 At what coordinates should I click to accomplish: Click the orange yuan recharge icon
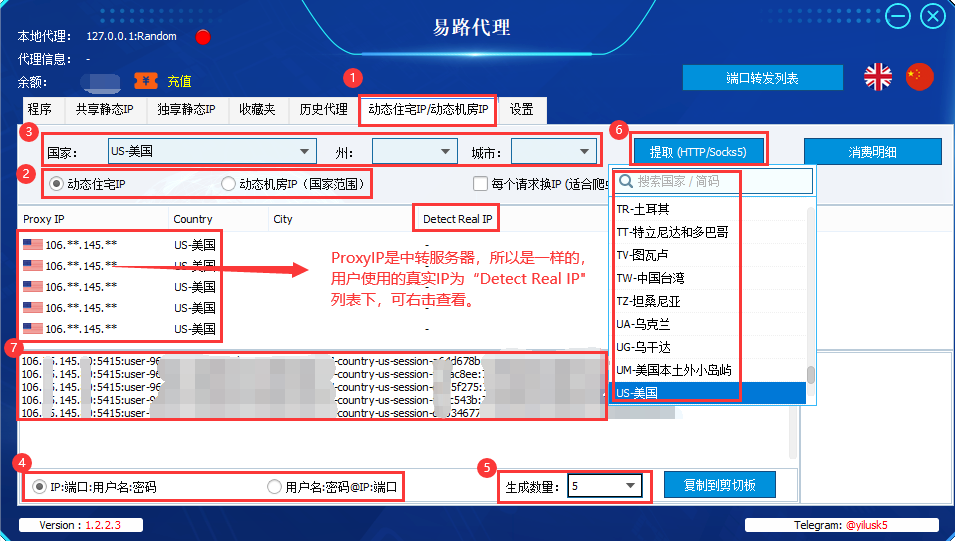tap(146, 81)
